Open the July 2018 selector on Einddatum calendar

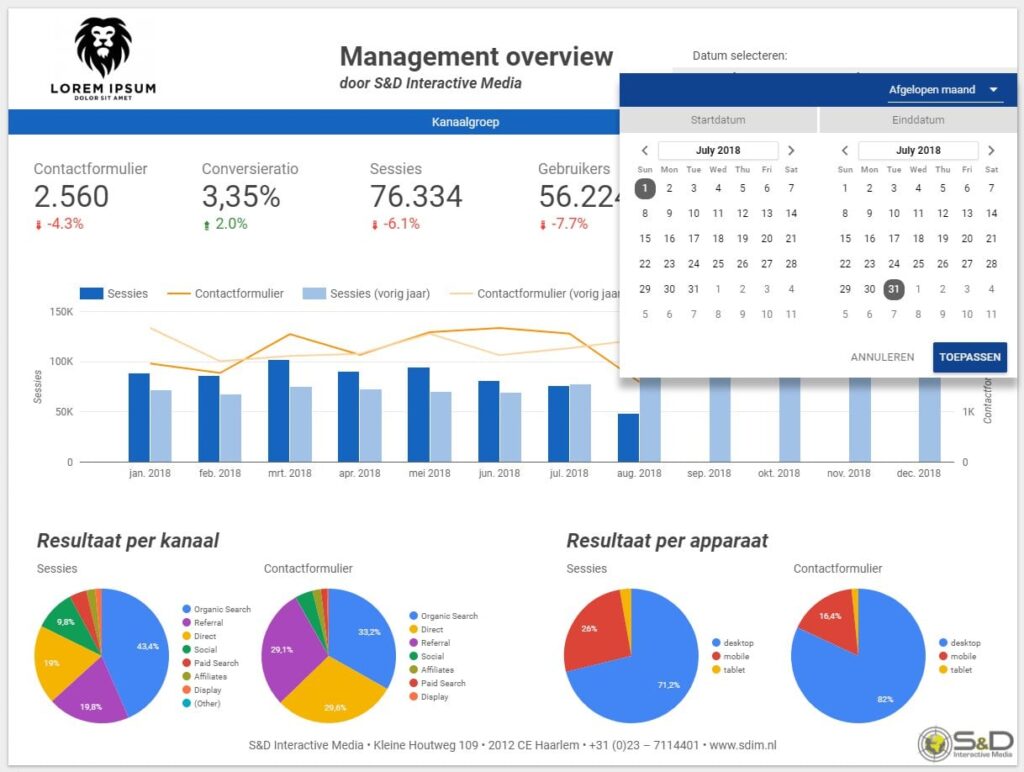point(918,150)
